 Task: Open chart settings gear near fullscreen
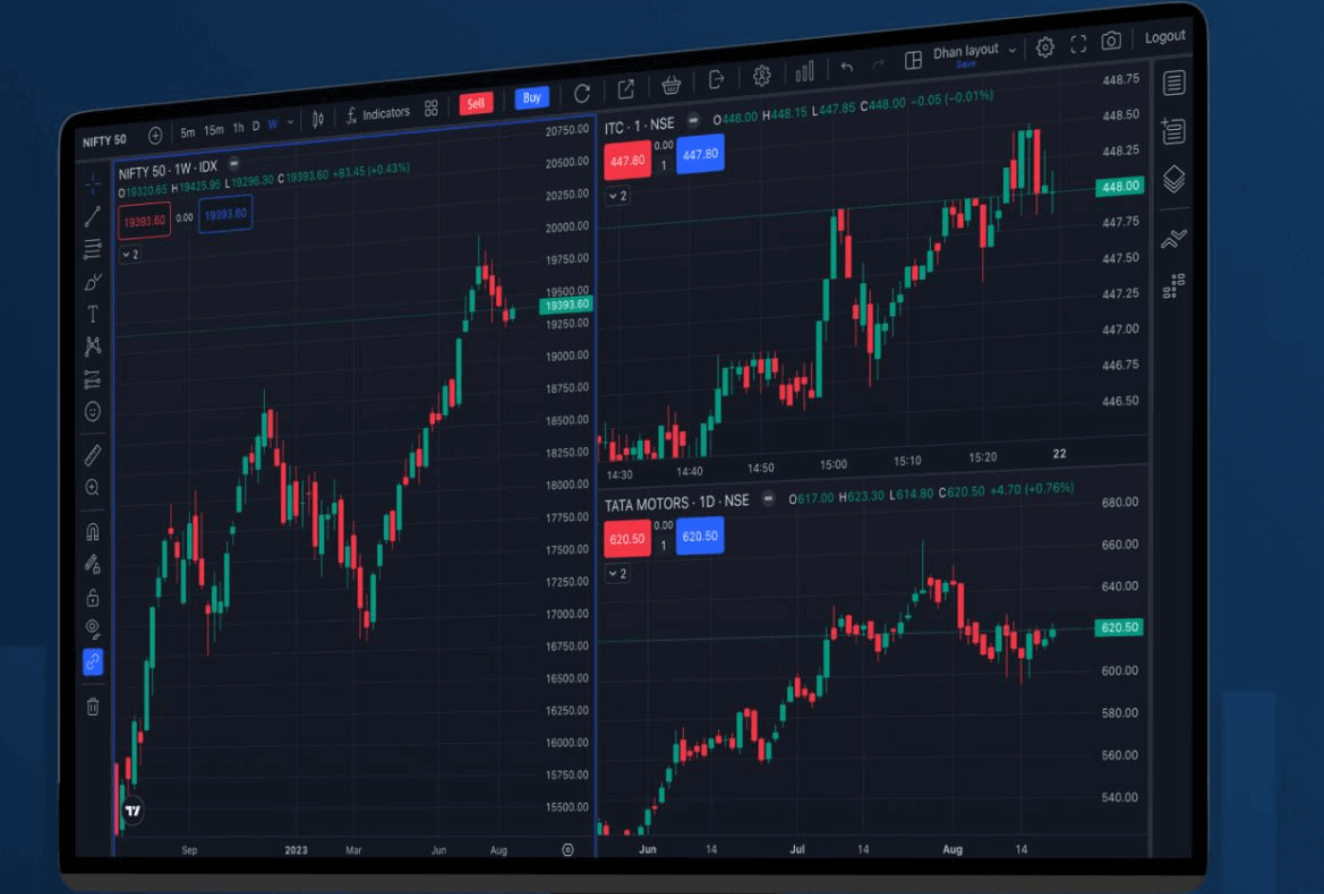1045,47
